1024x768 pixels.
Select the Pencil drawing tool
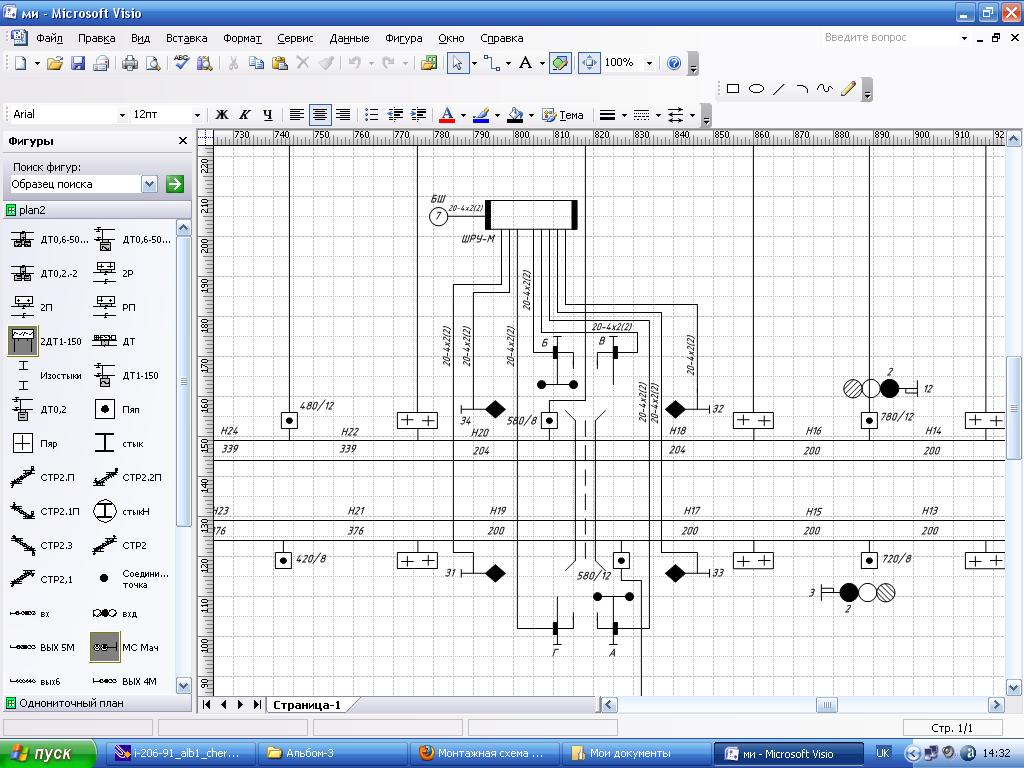coord(849,89)
